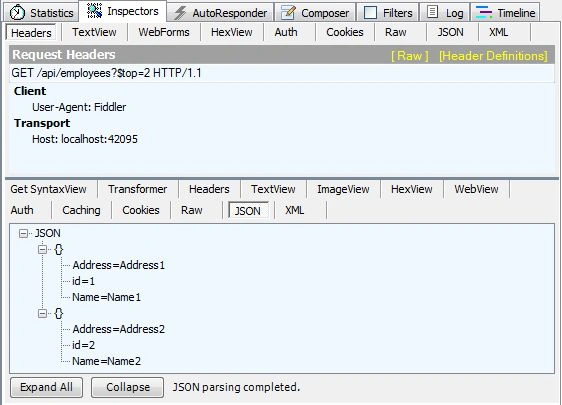The image size is (562, 405).
Task: Open the WebForms request tab
Action: (x=164, y=32)
